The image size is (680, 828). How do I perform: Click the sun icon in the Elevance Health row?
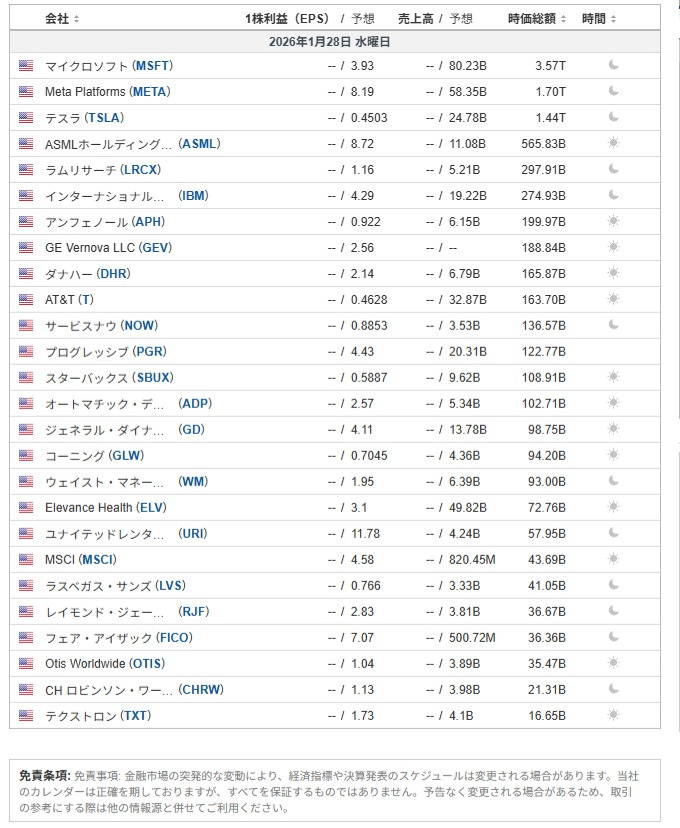(614, 507)
